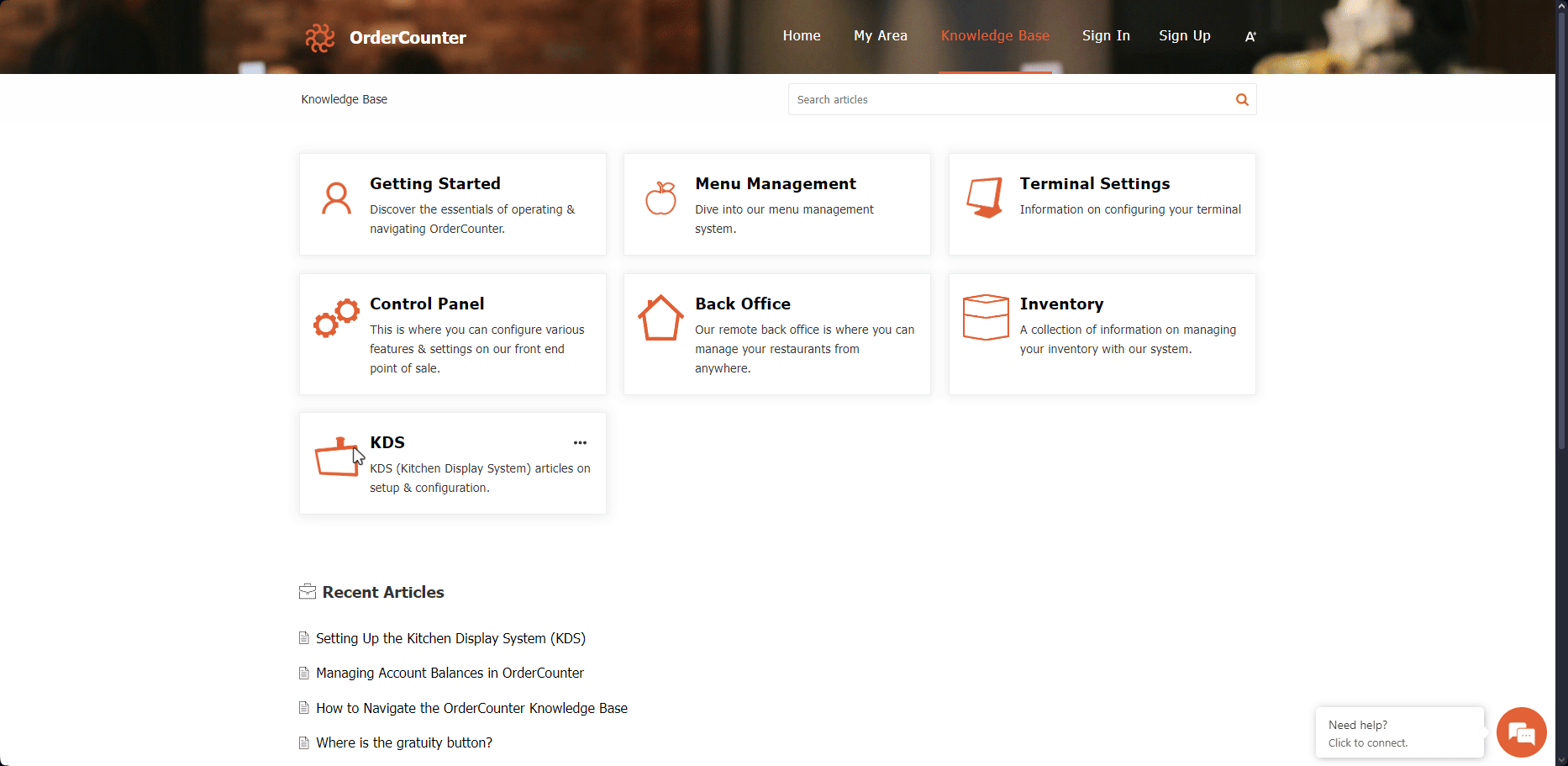This screenshot has width=1568, height=766.
Task: Open How to Navigate Knowledge Base article
Action: 471,708
